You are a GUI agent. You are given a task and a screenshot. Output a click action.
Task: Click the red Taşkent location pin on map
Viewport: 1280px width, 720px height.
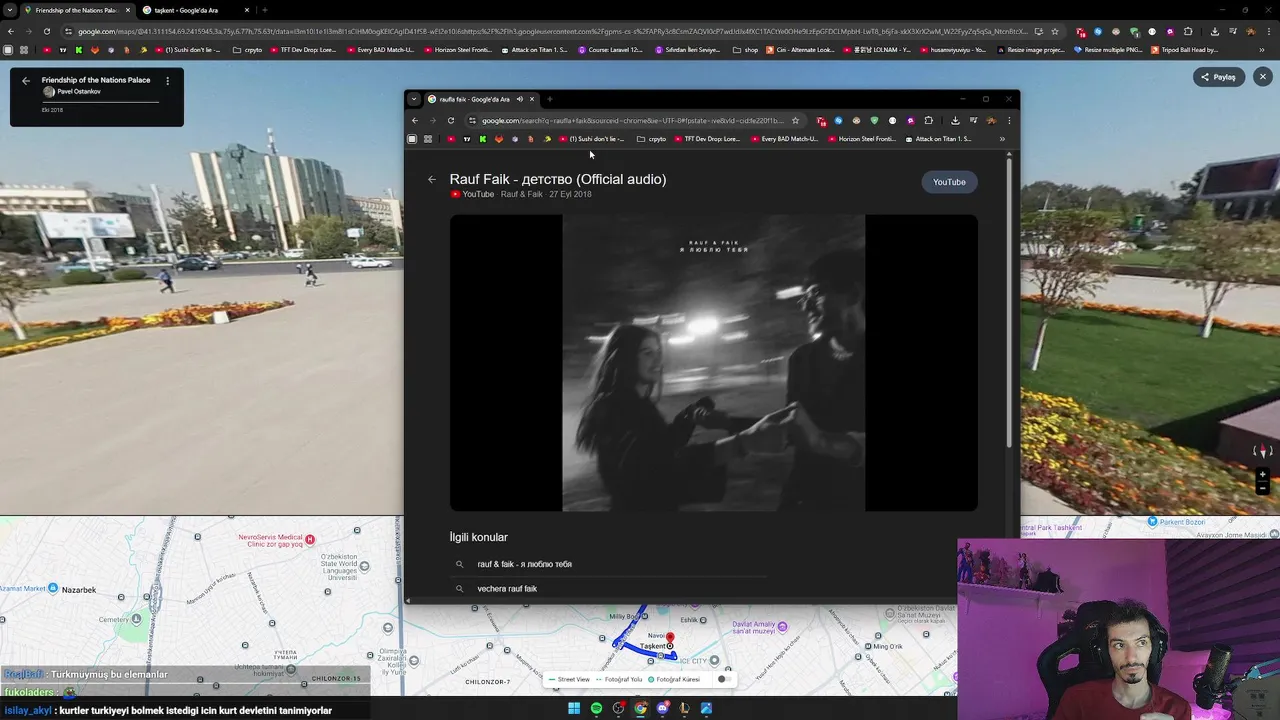click(670, 639)
